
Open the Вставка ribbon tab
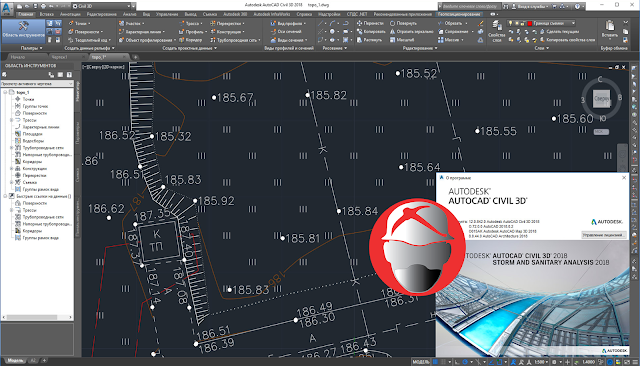47,14
